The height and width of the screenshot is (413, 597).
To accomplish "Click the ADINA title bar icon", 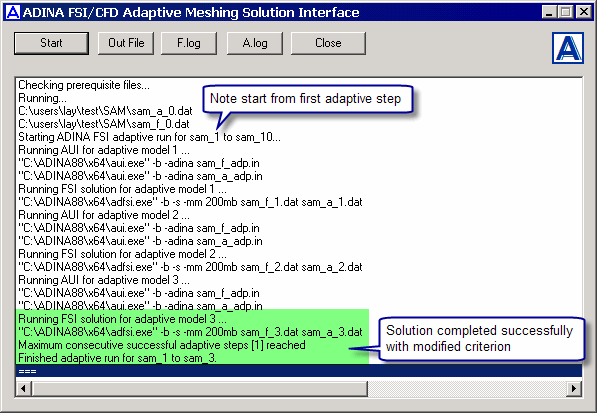I will pos(13,12).
